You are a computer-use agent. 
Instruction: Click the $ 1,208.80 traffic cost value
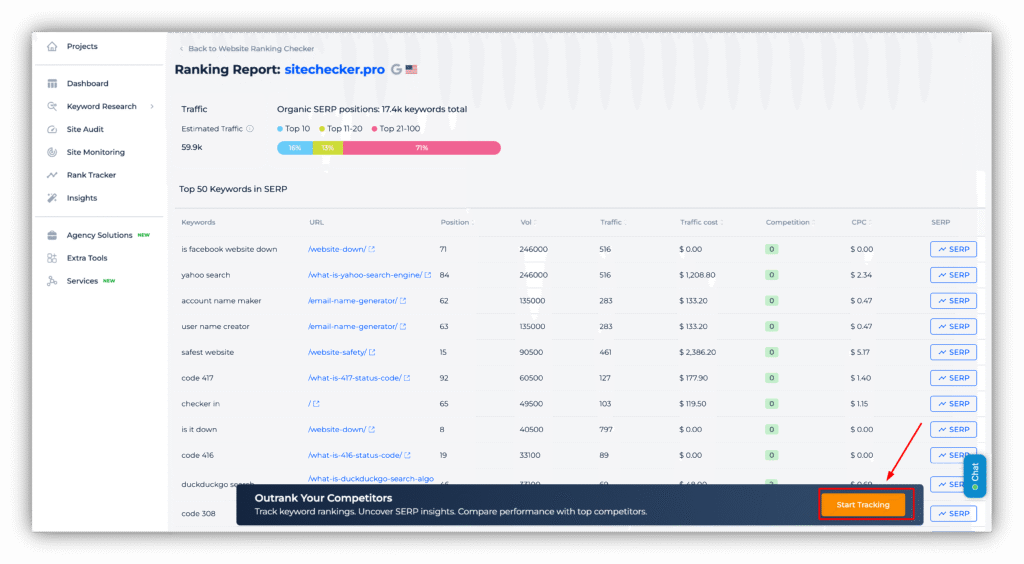point(697,275)
